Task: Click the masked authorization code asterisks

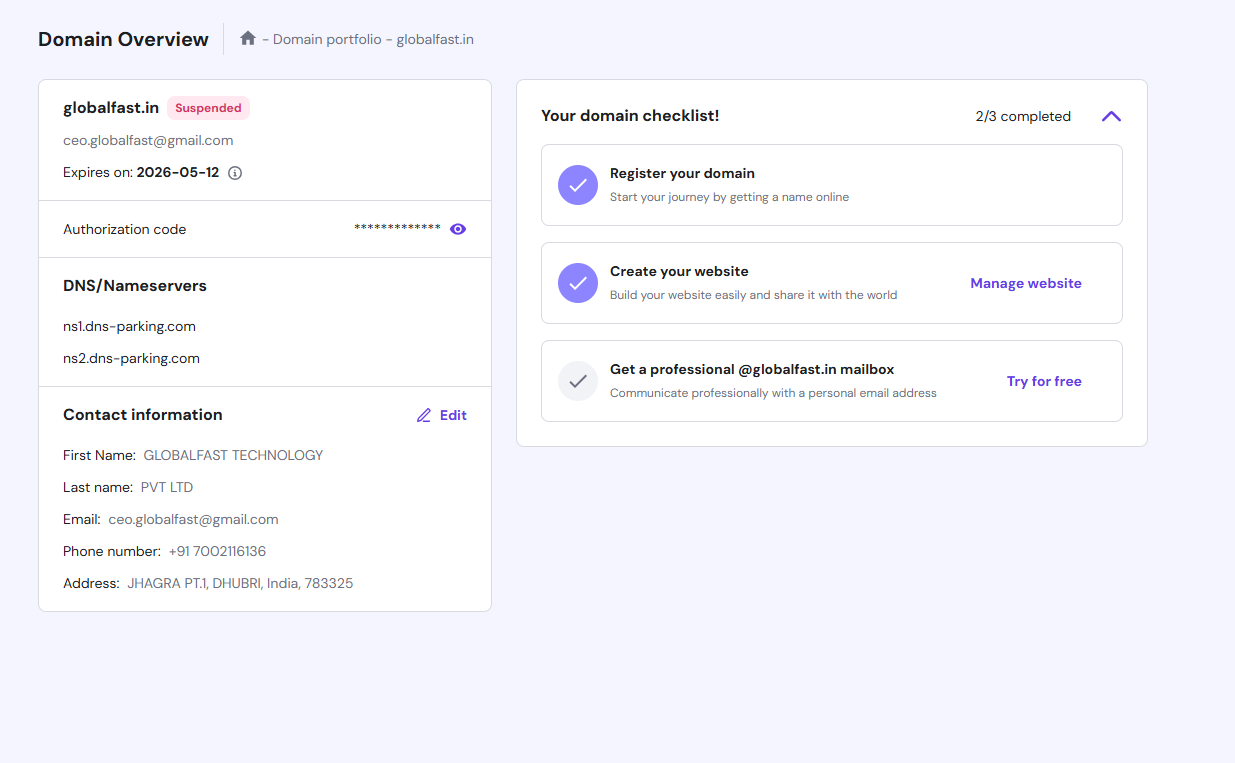Action: pyautogui.click(x=397, y=229)
